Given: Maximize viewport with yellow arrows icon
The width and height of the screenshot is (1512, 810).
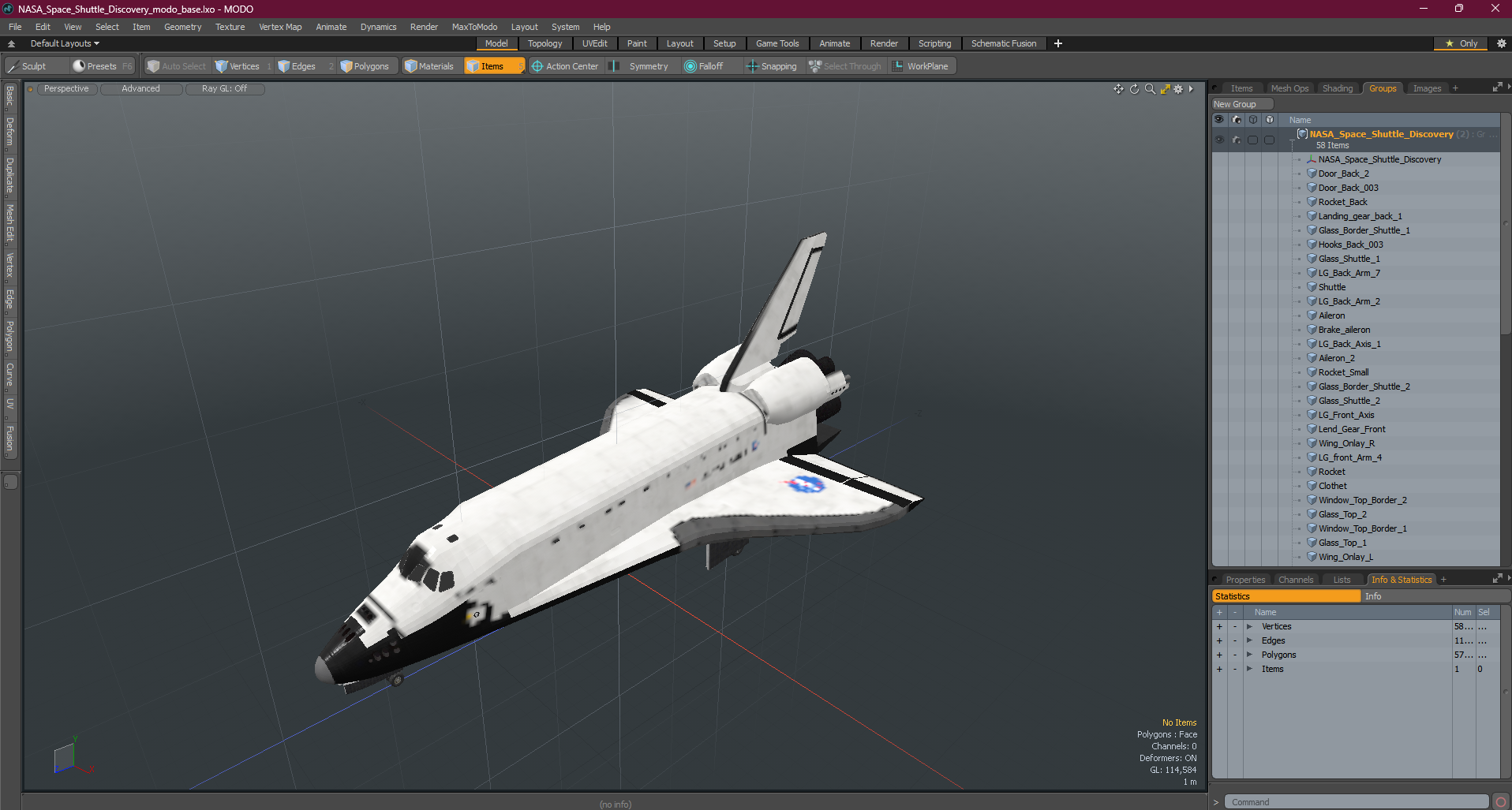Looking at the screenshot, I should (1165, 89).
